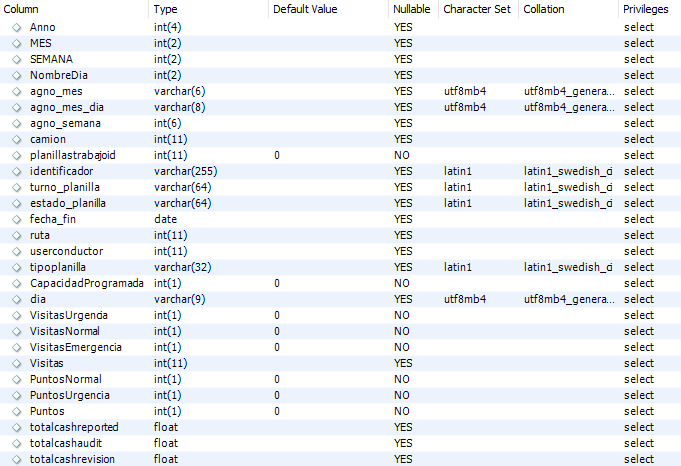Viewport: 681px width, 466px height.
Task: Click the diamond icon beside agno_mes
Action: (17, 92)
